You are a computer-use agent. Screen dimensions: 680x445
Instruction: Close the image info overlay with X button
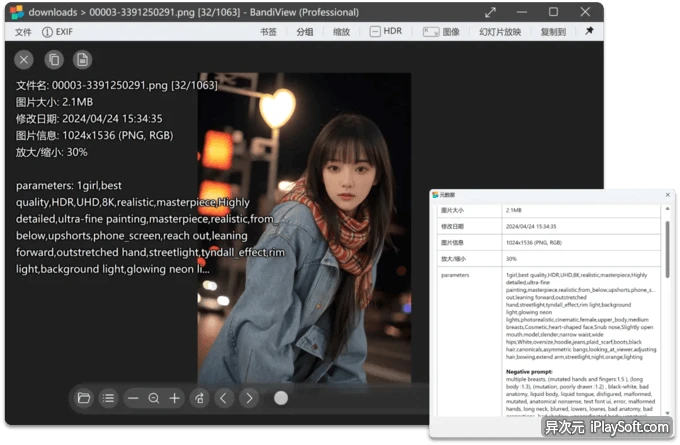point(24,59)
